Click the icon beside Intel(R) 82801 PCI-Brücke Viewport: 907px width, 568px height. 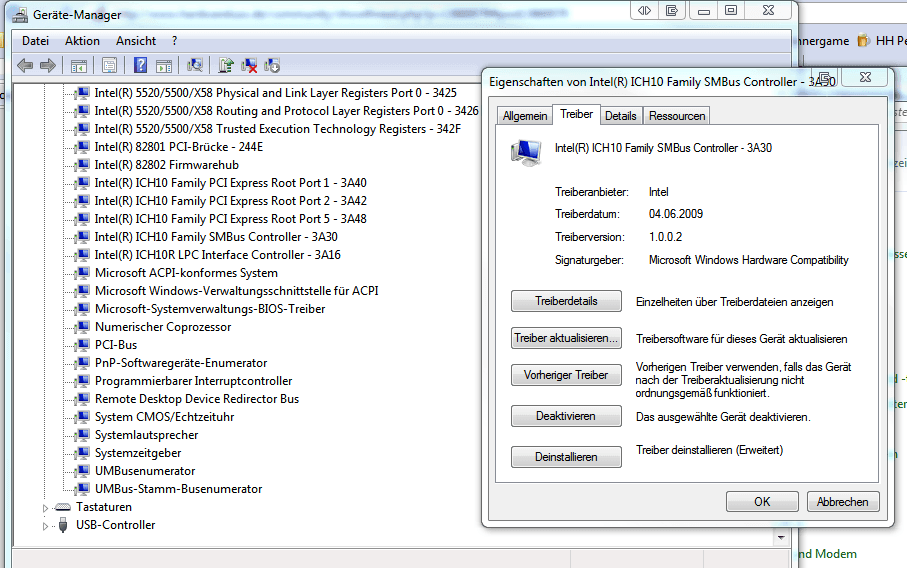(x=83, y=147)
